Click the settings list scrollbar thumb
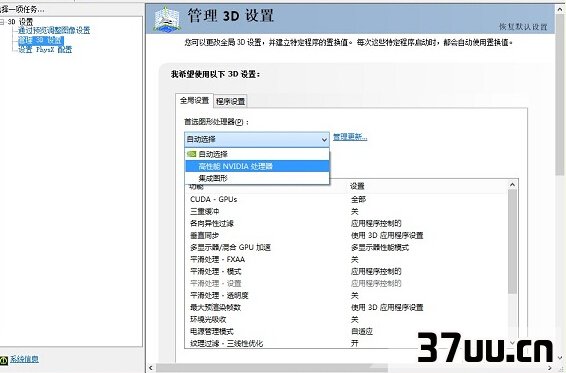Image resolution: width=566 pixels, height=373 pixels. pyautogui.click(x=512, y=242)
